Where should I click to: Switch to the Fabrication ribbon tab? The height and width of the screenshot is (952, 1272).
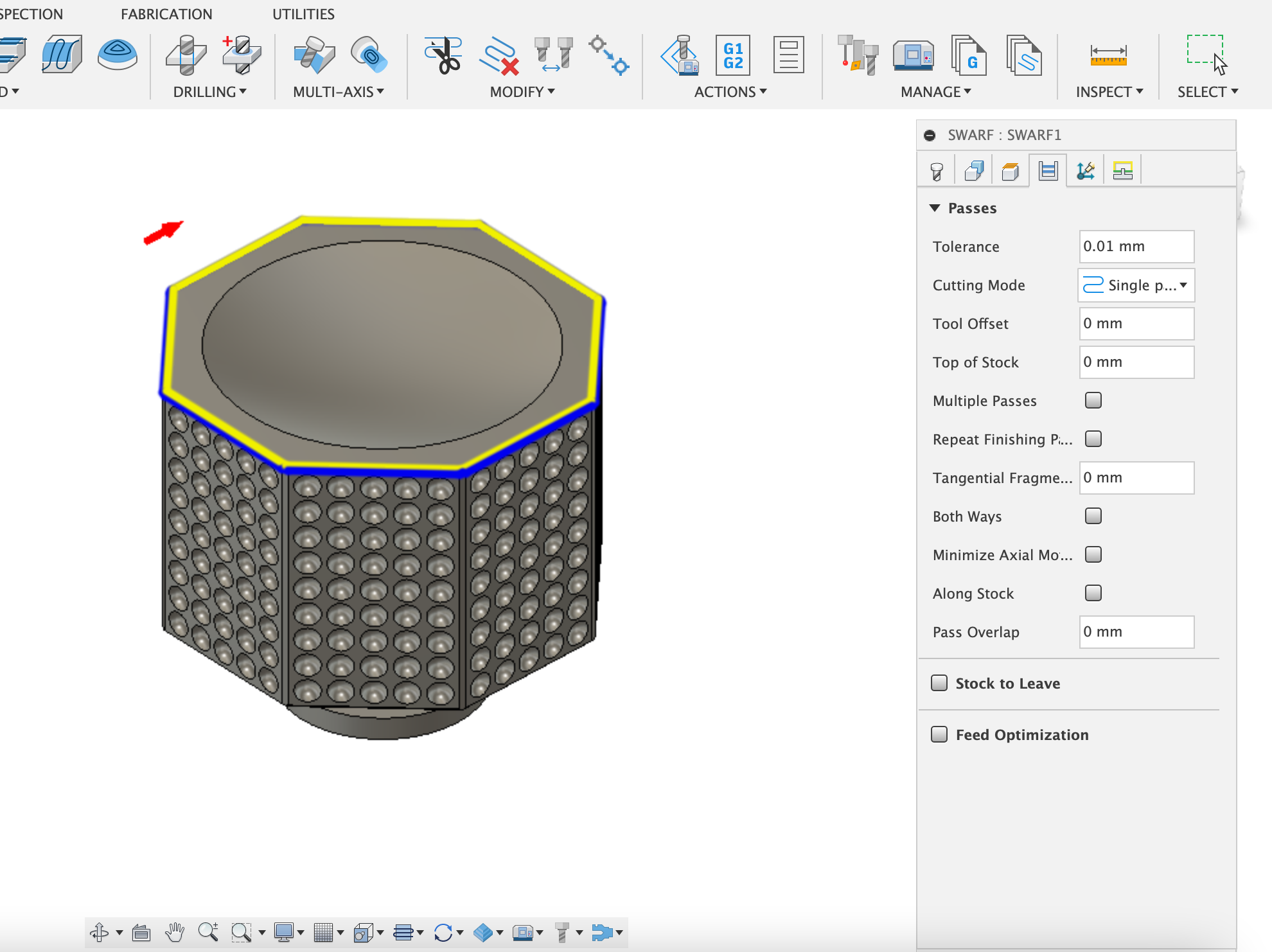166,14
